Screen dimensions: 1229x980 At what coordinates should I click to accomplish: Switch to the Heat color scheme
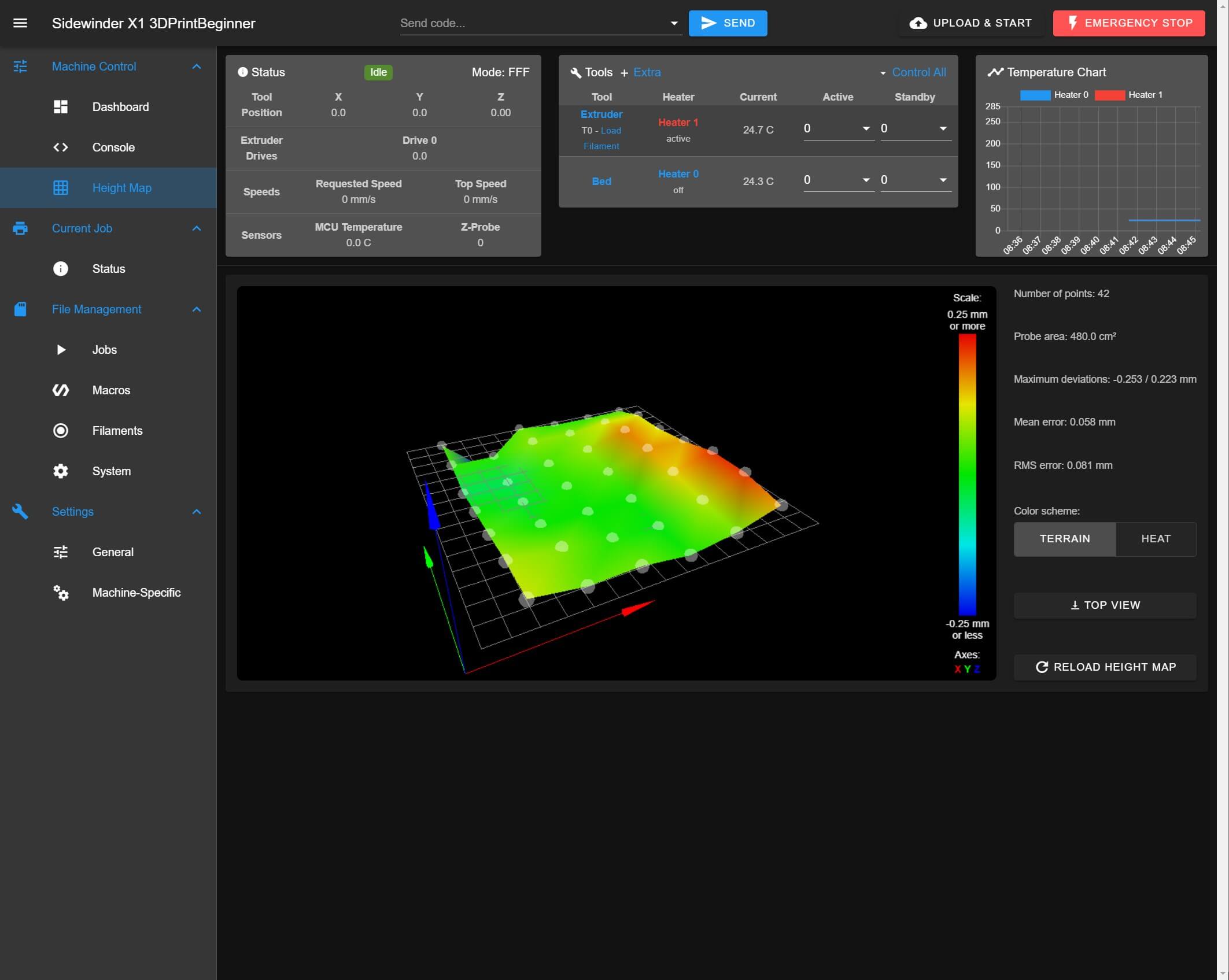coord(1156,539)
